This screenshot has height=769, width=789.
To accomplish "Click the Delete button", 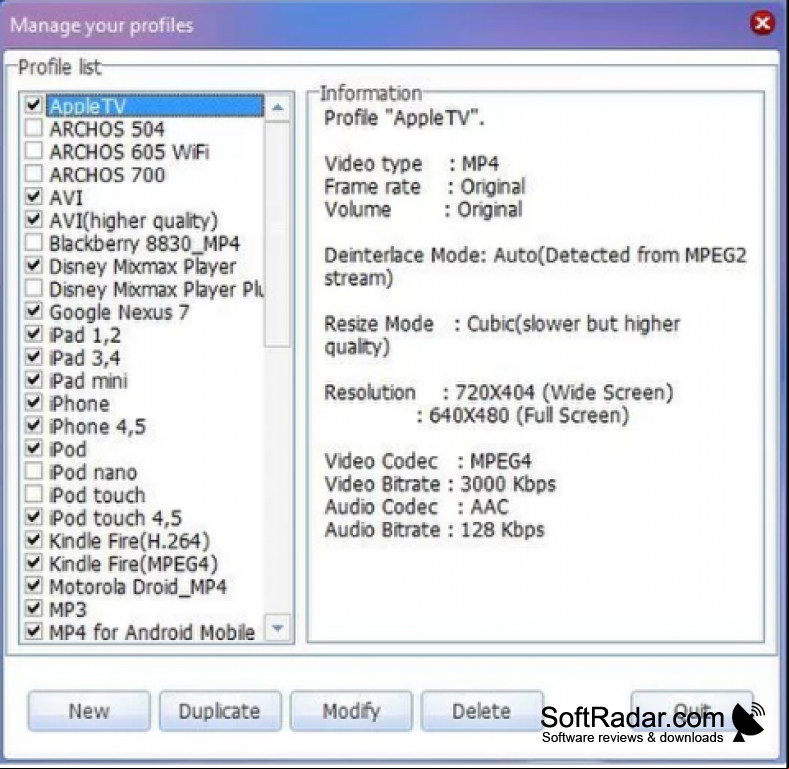I will pyautogui.click(x=482, y=711).
